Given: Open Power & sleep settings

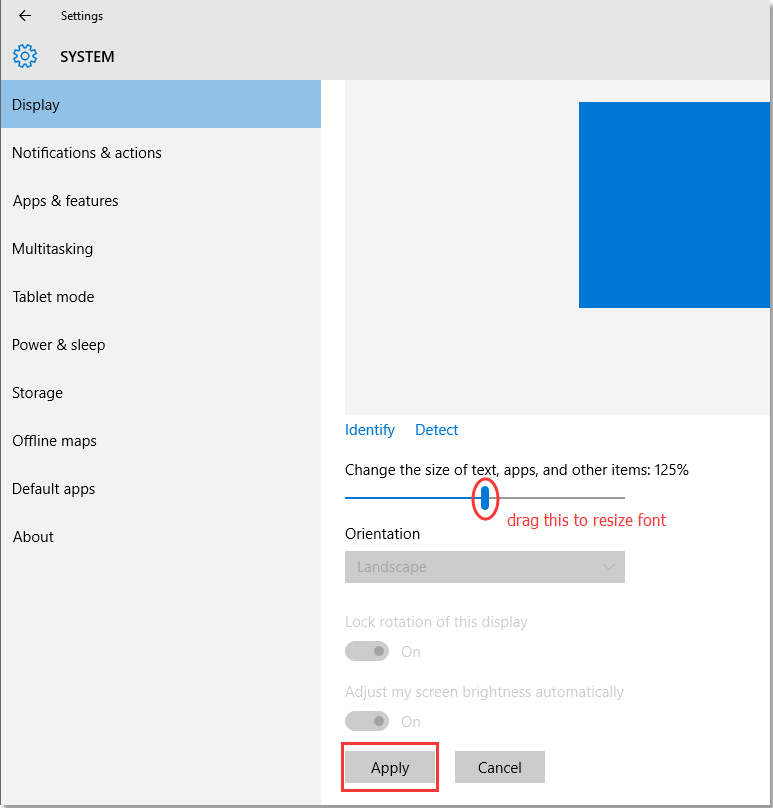Looking at the screenshot, I should click(161, 344).
